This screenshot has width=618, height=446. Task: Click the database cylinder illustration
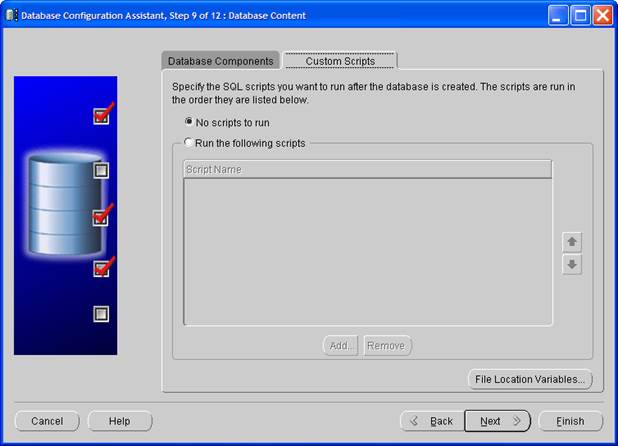65,204
